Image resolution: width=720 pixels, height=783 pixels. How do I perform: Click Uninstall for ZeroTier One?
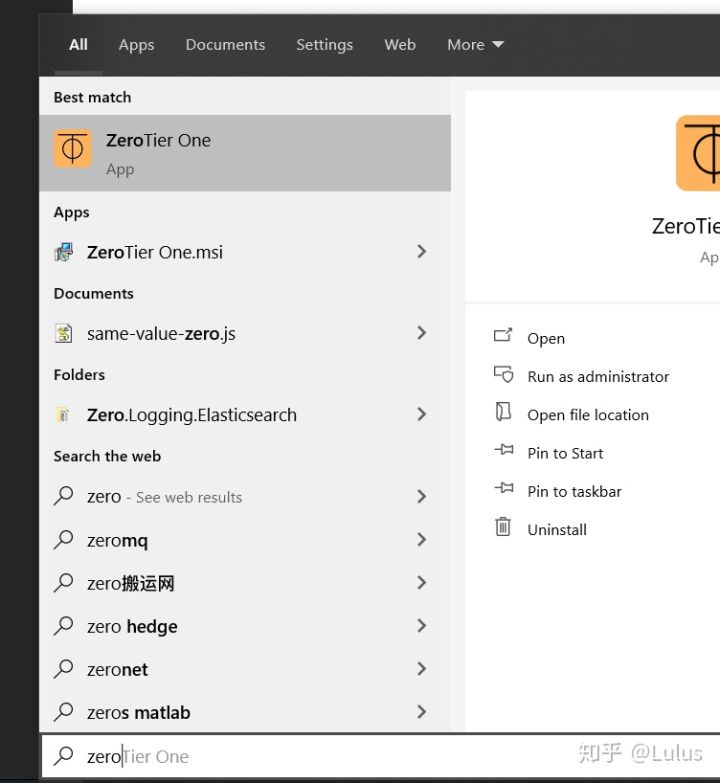pyautogui.click(x=557, y=529)
